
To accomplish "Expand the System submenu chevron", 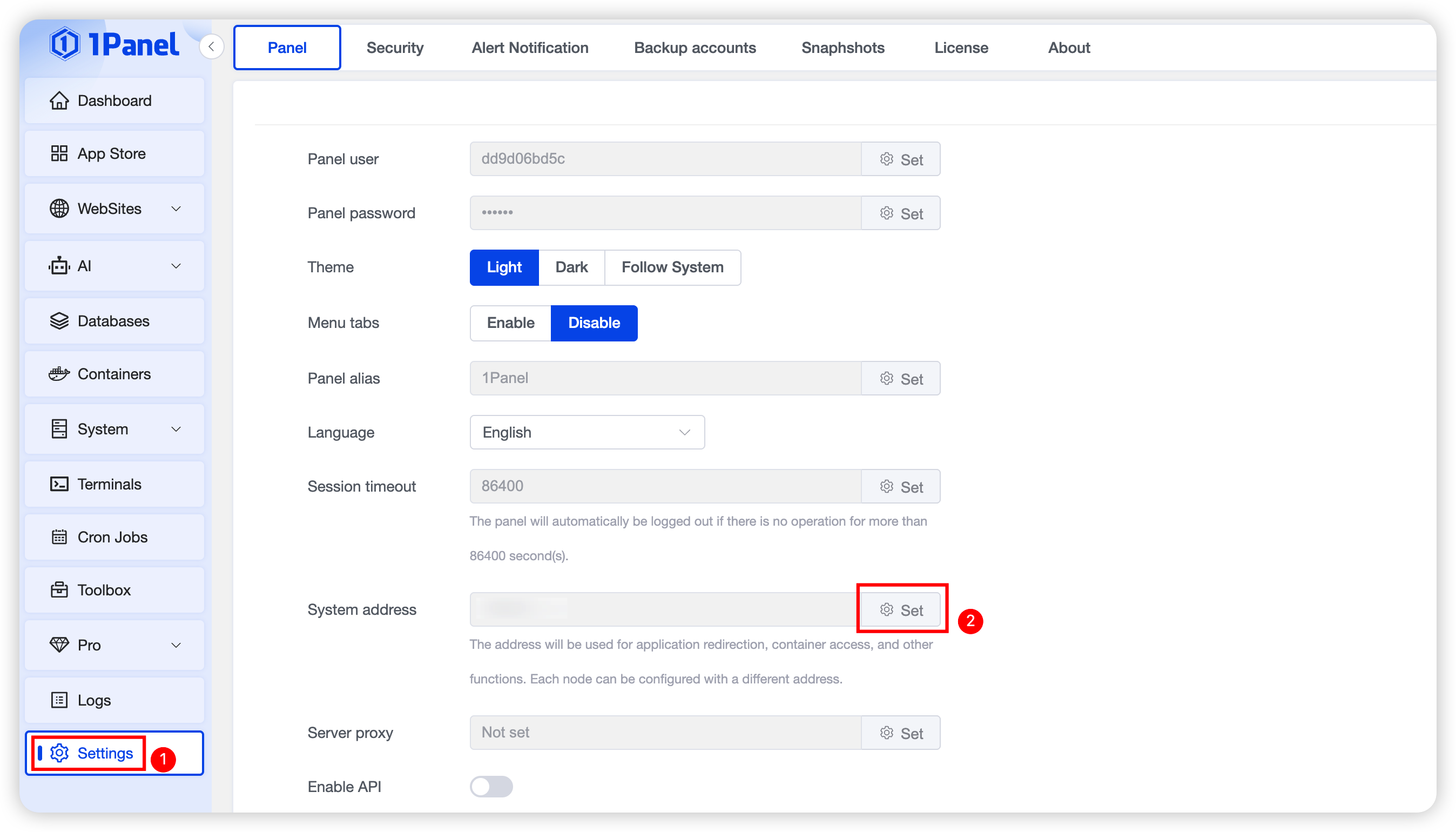I will coord(176,429).
